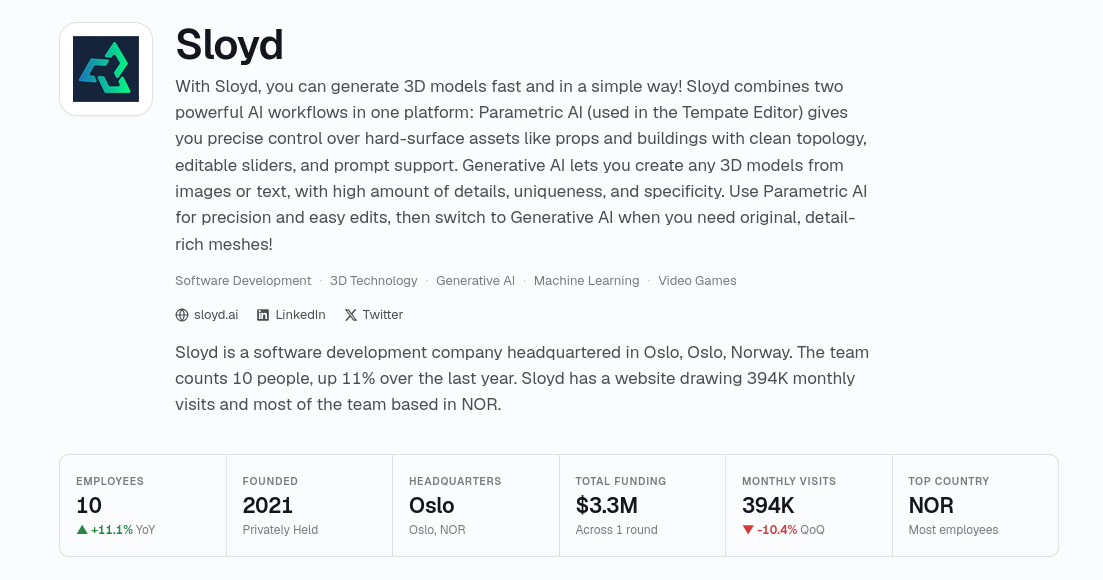Click the 'Oslo, NOR' location text
The image size is (1103, 580).
[x=438, y=529]
